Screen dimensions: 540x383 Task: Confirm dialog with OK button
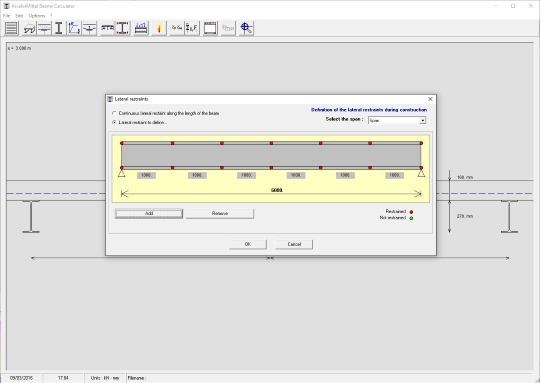(248, 244)
